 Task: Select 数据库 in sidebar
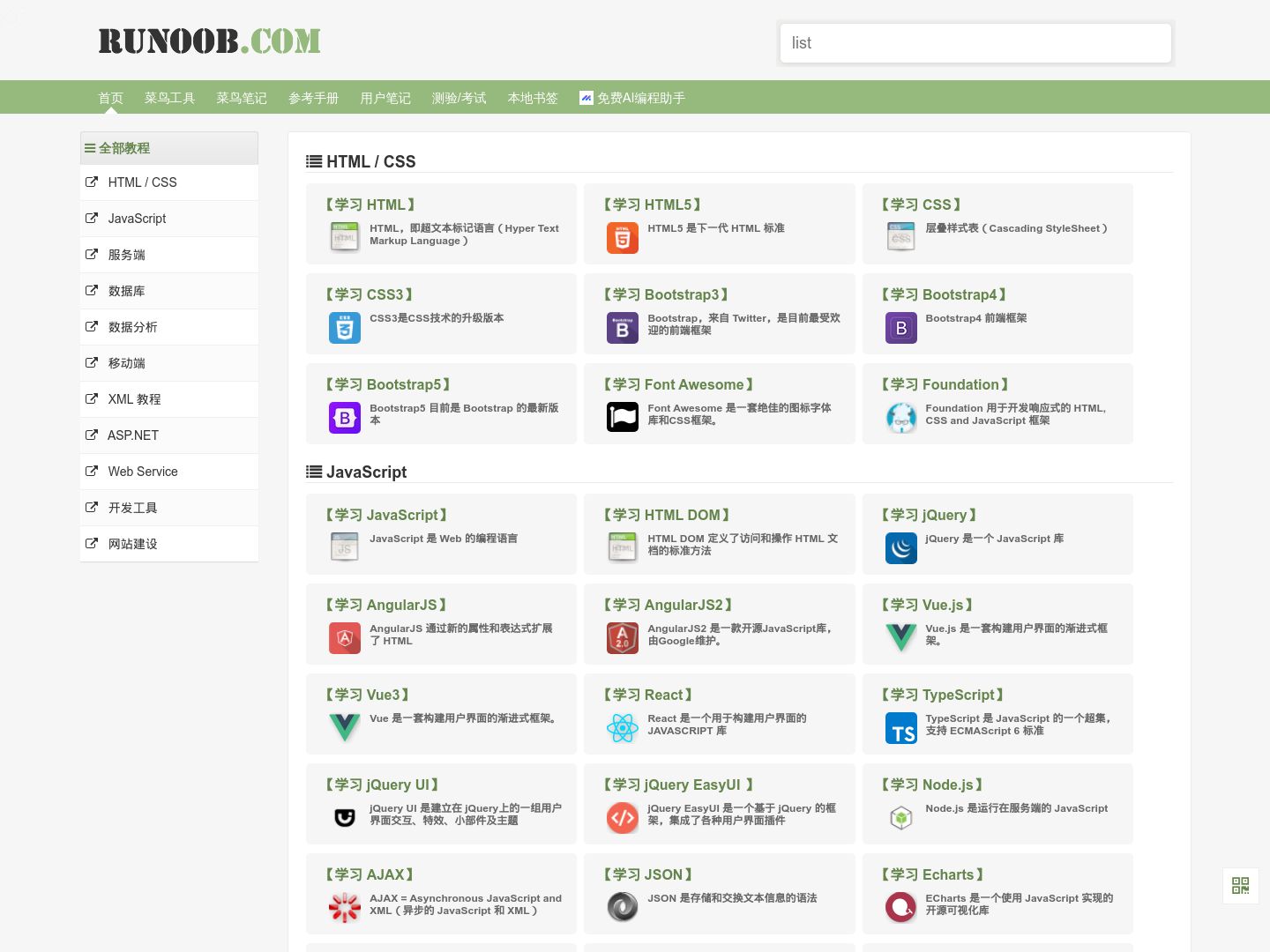169,291
